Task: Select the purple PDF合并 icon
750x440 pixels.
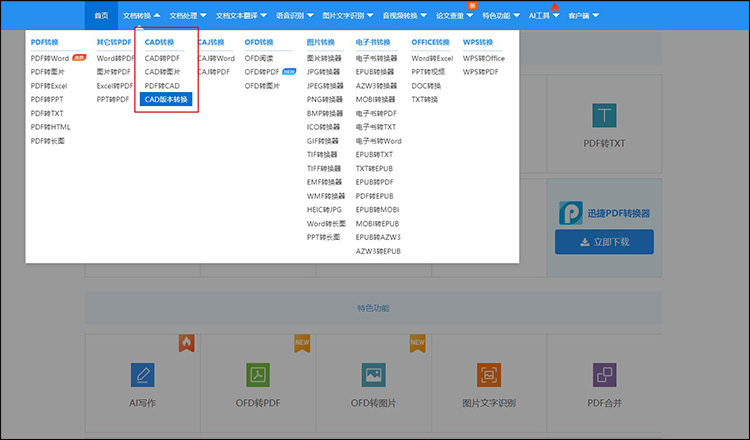Action: (605, 374)
